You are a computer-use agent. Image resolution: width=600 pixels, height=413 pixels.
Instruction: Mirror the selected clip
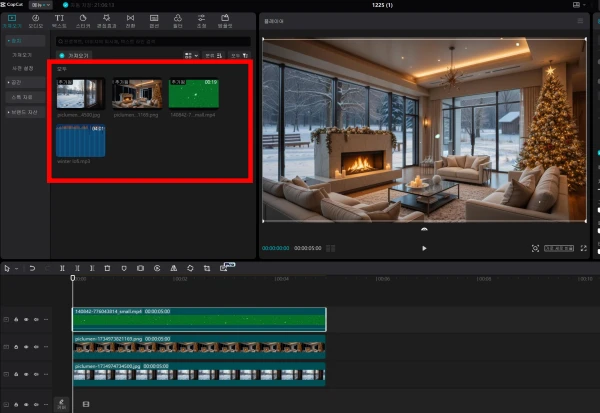click(x=174, y=269)
